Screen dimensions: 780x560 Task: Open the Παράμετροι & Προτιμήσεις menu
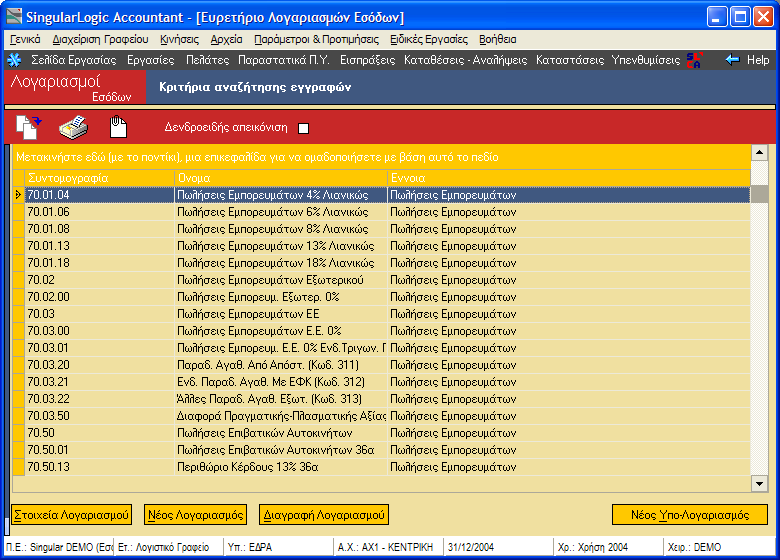pyautogui.click(x=316, y=39)
